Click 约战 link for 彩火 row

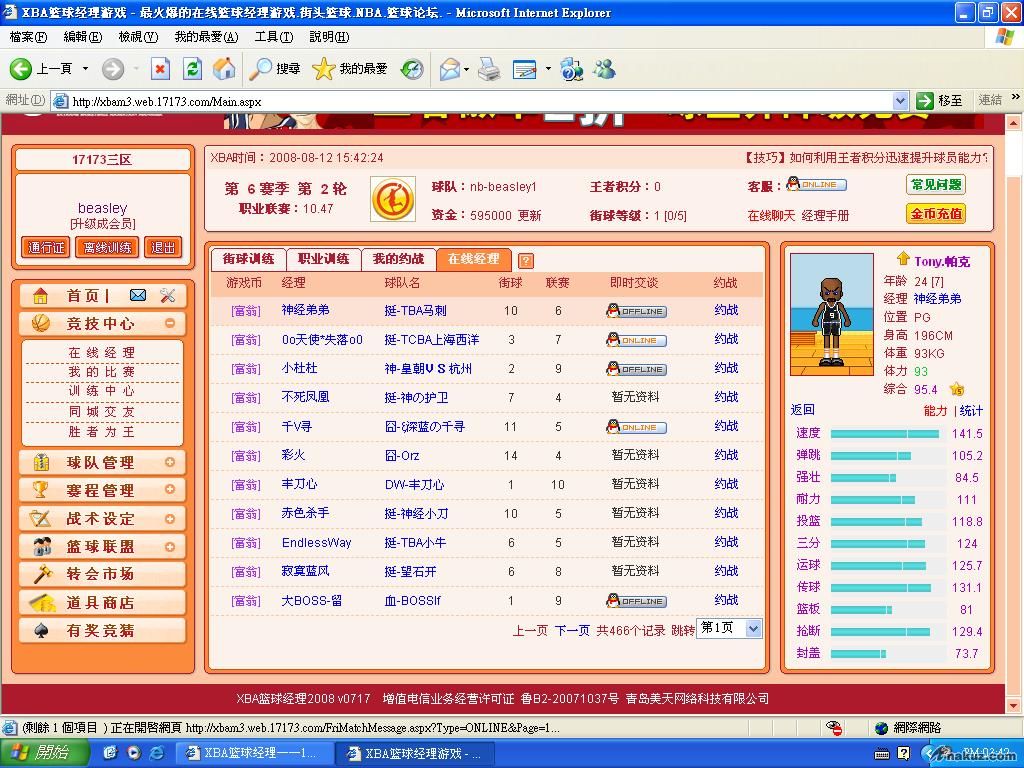[726, 455]
